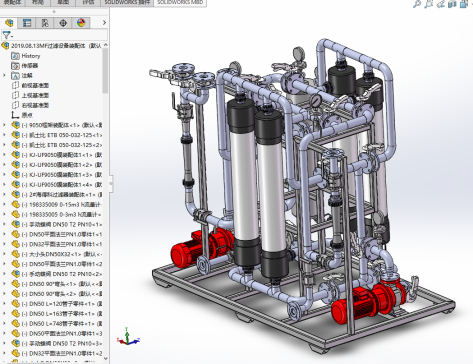Expand the KJ-UF9050膜装配体1<3> node
Viewport: 473px width, 364px height.
(x=4, y=175)
